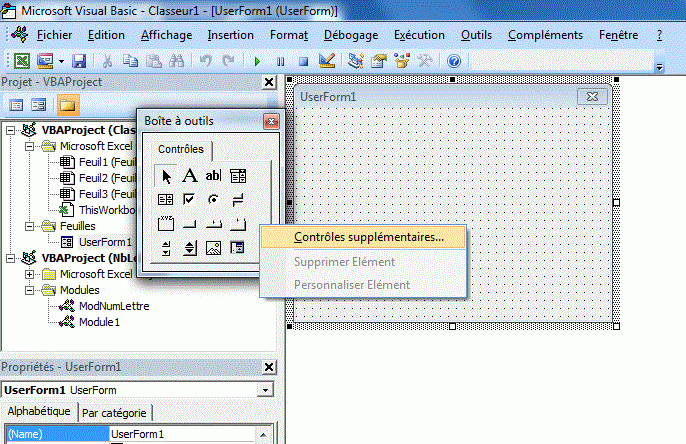The width and height of the screenshot is (686, 444).
Task: Collapse the VBAProject (Classeur1) tree node
Action: (10, 130)
